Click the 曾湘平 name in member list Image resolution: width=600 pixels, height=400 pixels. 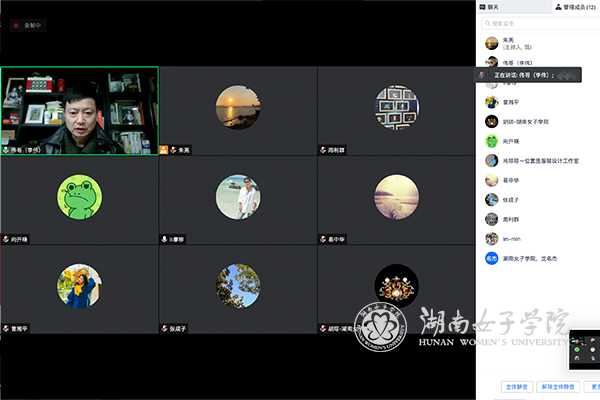[511, 102]
